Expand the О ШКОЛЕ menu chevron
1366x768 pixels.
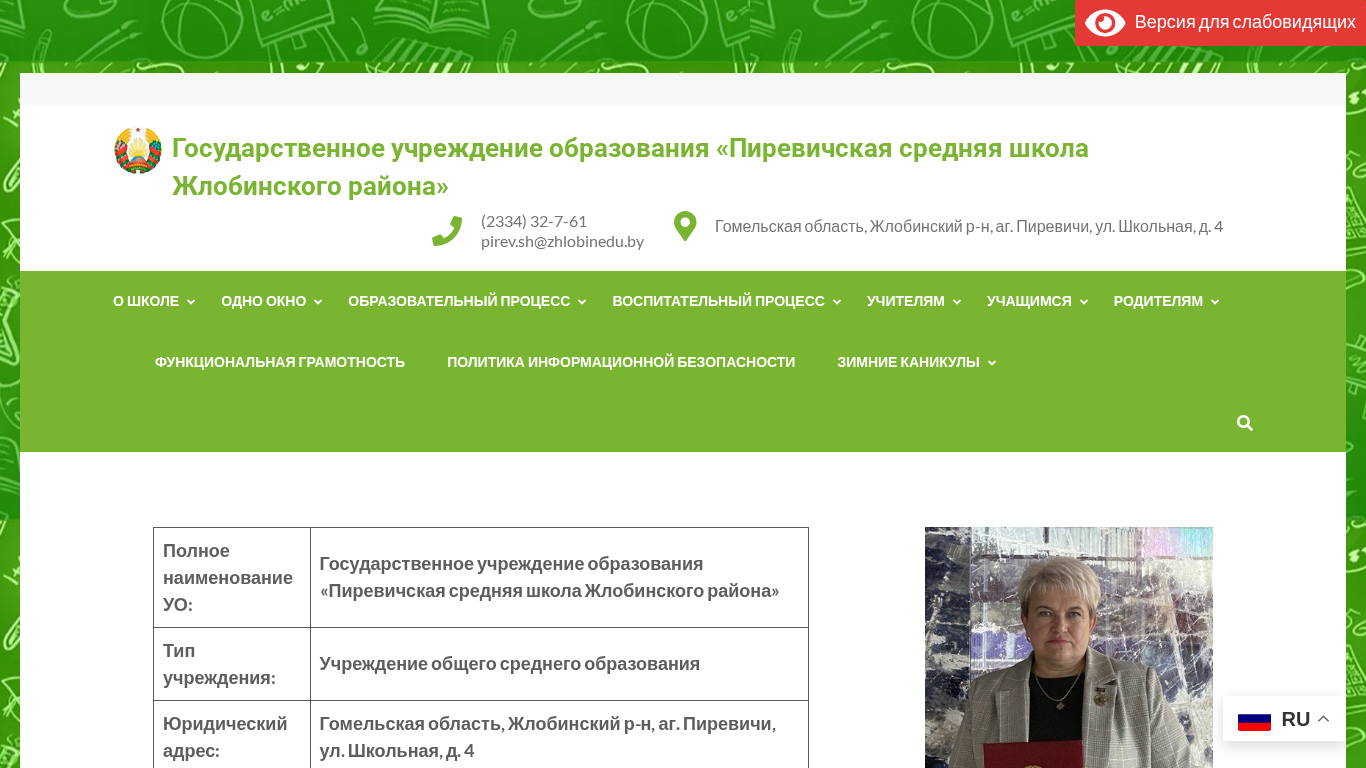191,302
